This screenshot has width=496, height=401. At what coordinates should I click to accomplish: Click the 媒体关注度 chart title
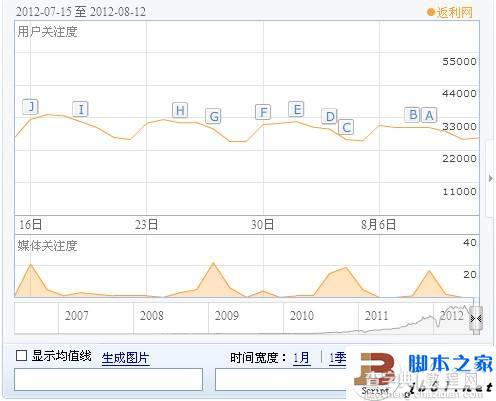[47, 246]
